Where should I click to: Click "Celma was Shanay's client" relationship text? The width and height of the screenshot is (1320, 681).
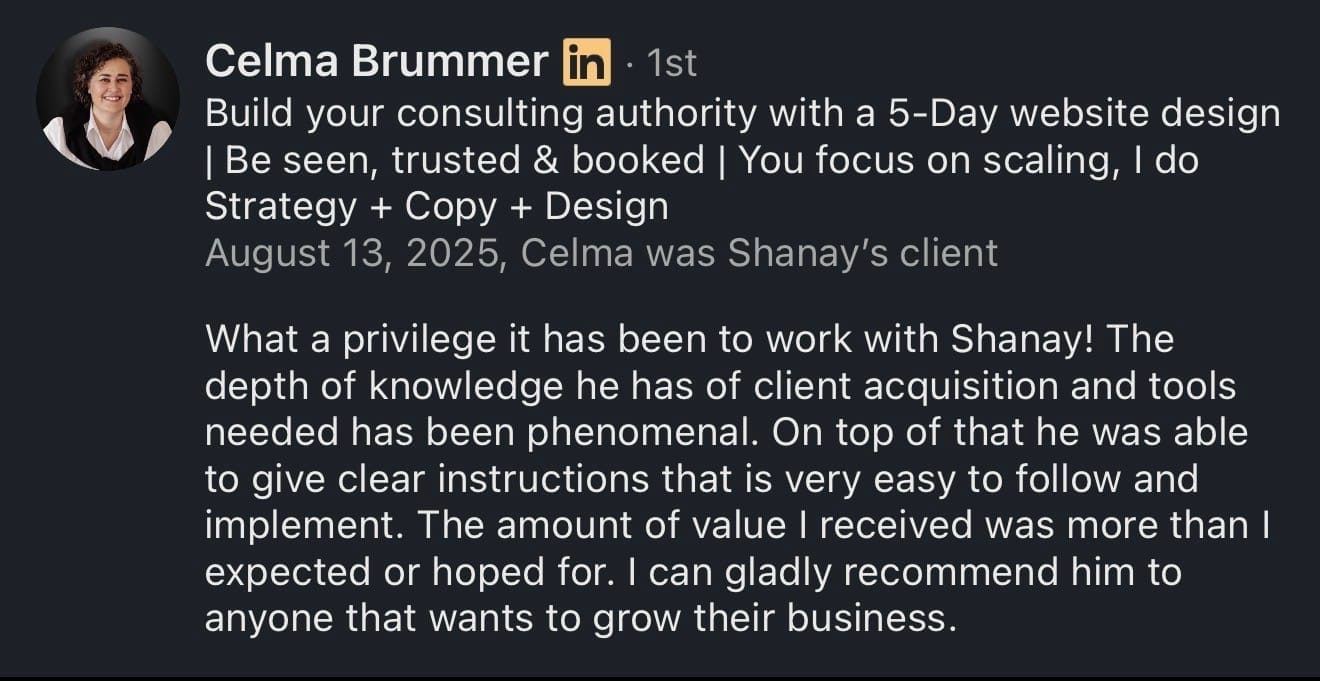click(x=760, y=252)
